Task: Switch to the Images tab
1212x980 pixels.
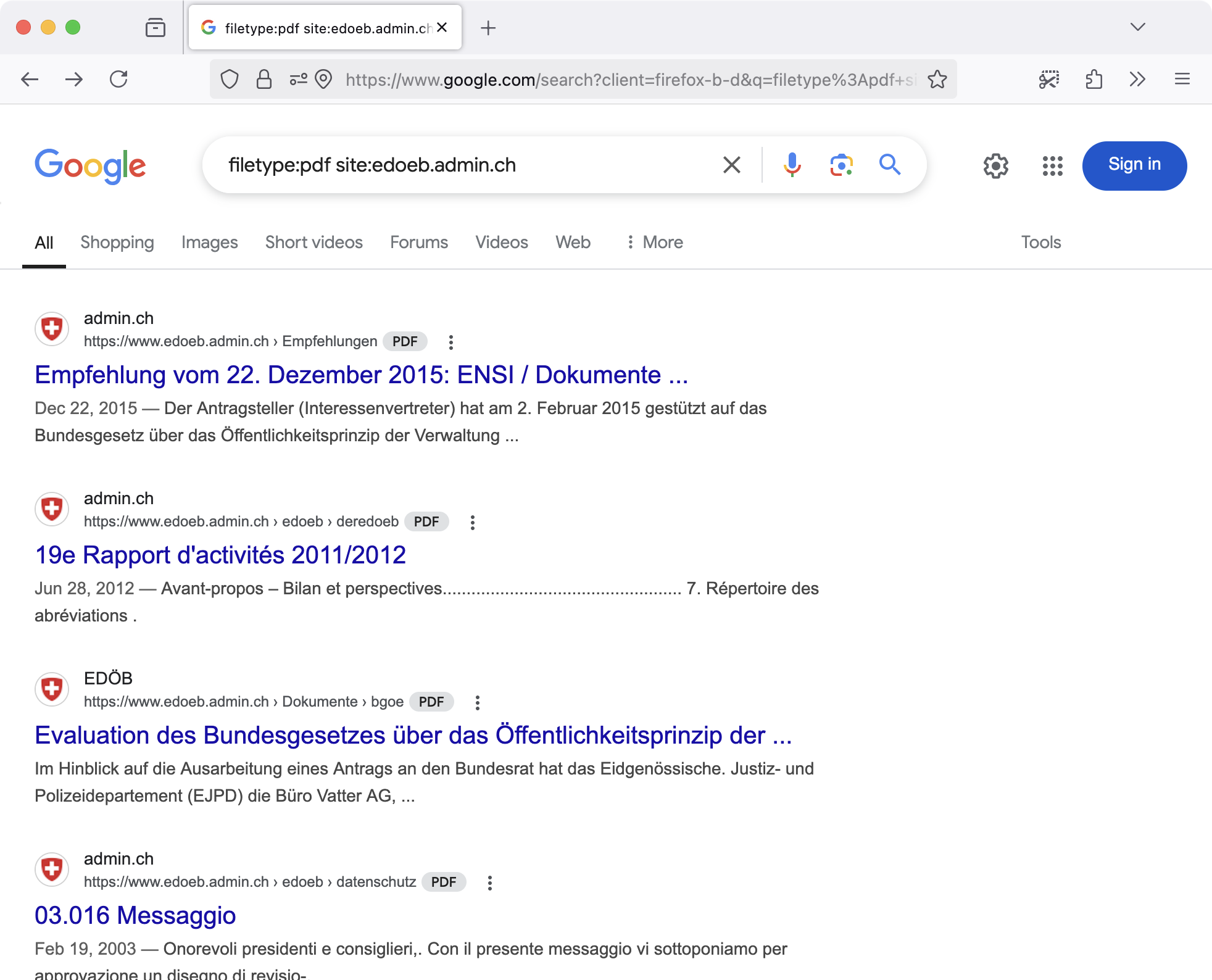Action: [209, 242]
